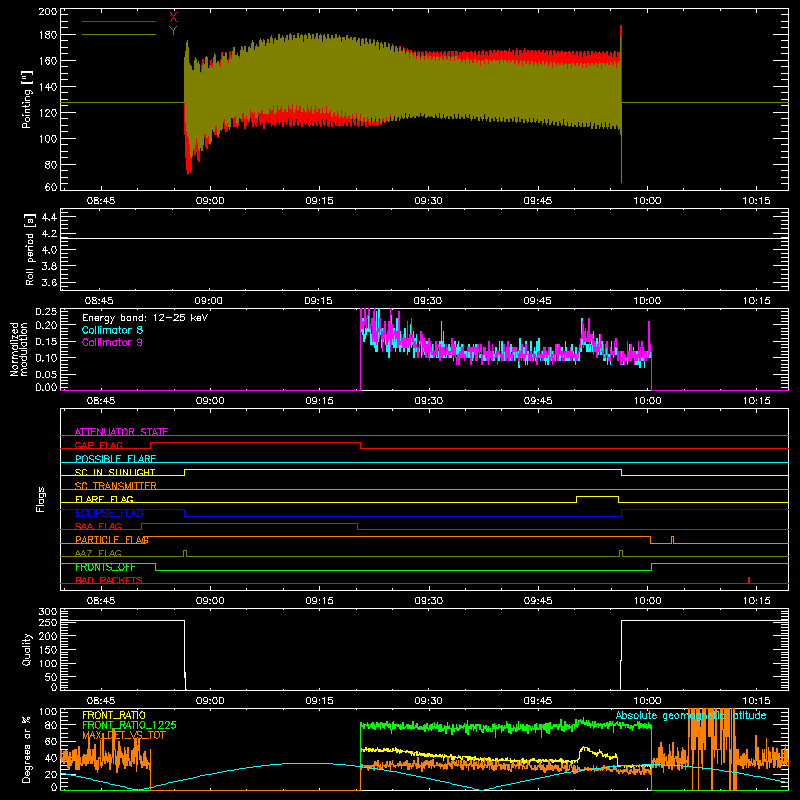The width and height of the screenshot is (800, 800).
Task: Select the magenta "Collimator 9" legend entry
Action: pyautogui.click(x=112, y=342)
